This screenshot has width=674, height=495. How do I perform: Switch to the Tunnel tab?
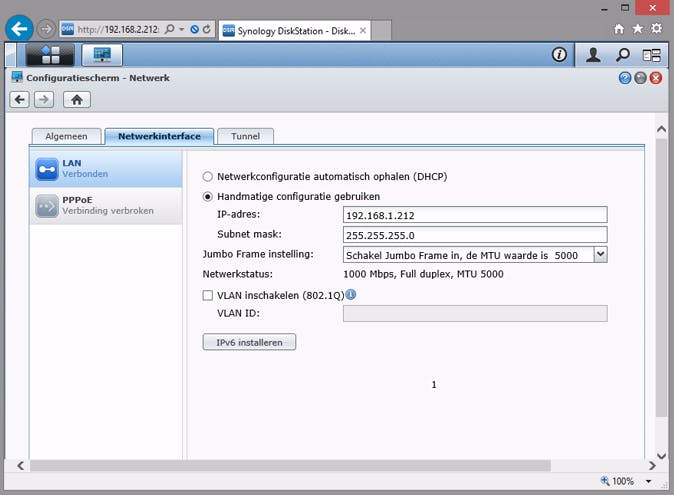tap(245, 136)
